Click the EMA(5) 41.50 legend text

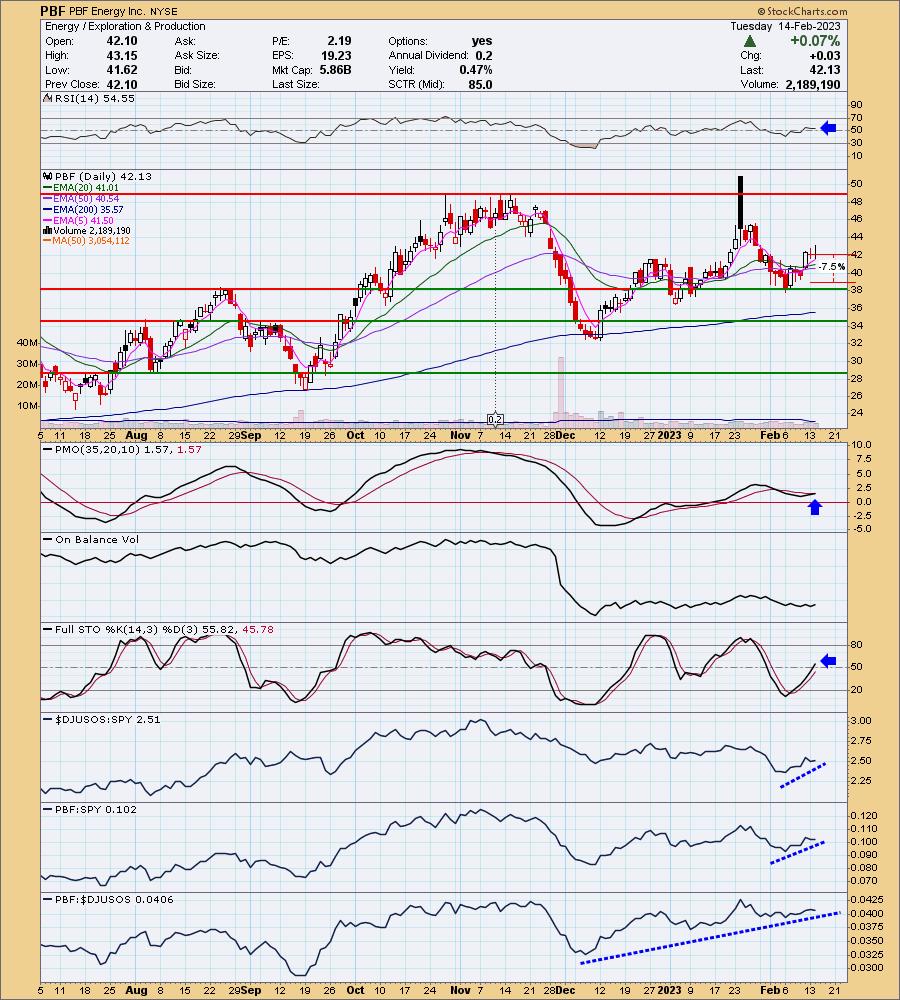coord(84,220)
